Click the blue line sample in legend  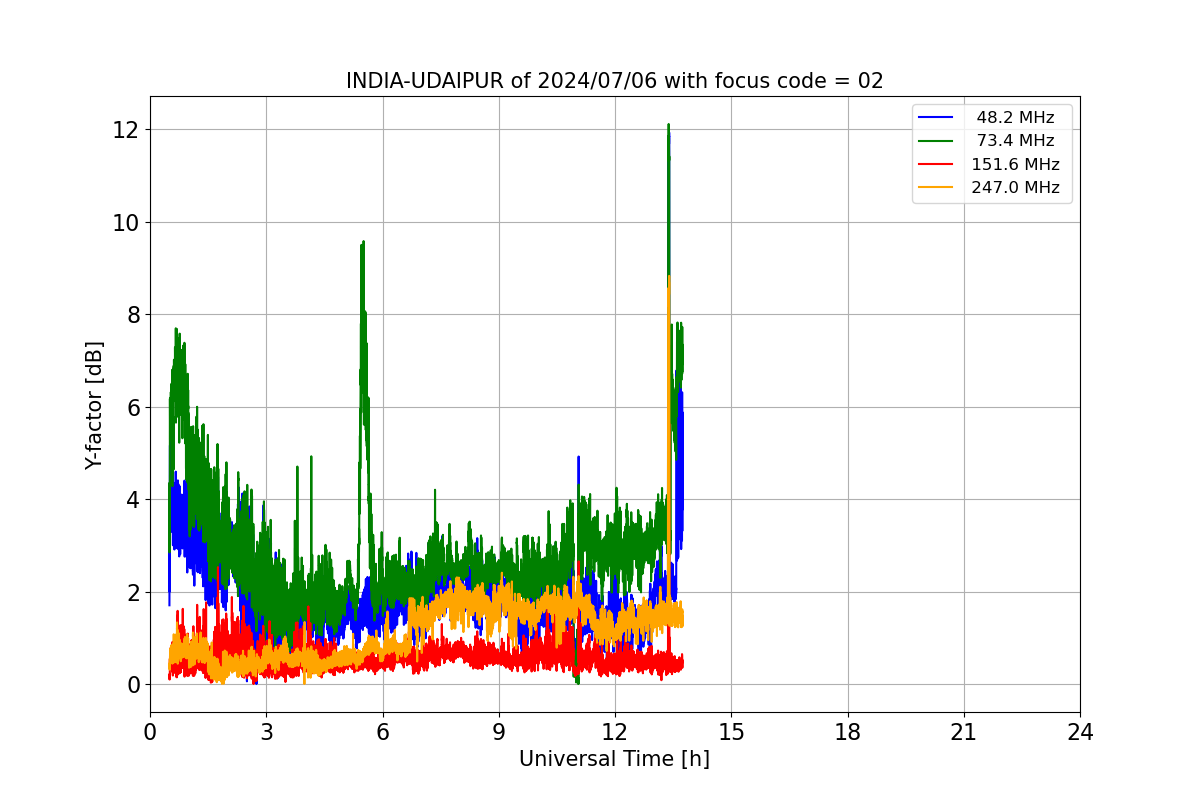click(936, 118)
